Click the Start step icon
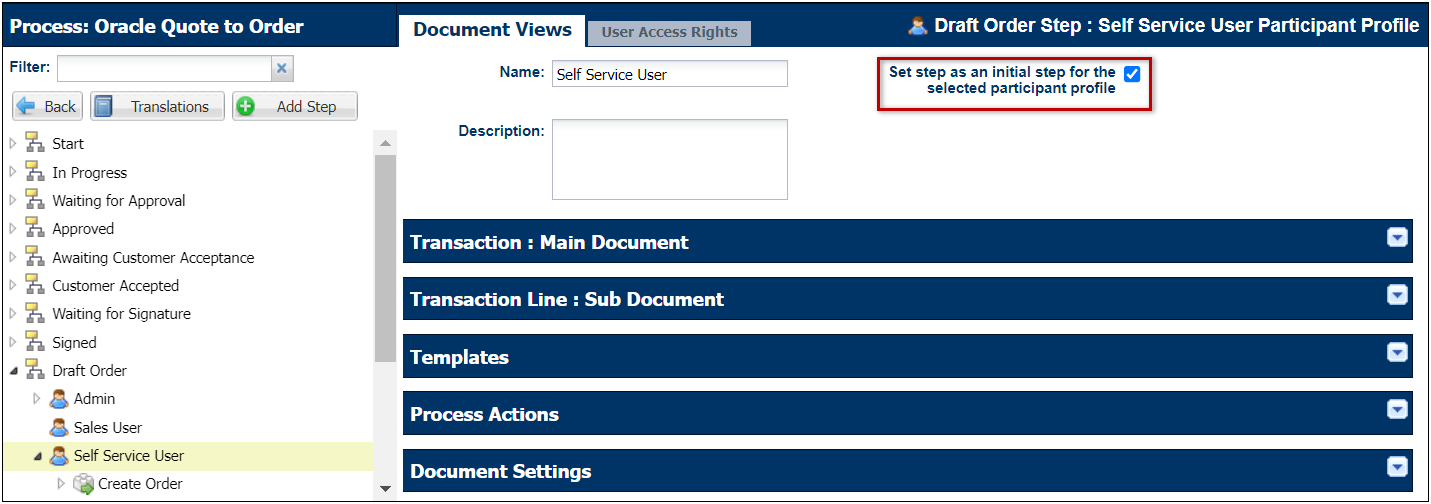The height and width of the screenshot is (504, 1431). (35, 144)
